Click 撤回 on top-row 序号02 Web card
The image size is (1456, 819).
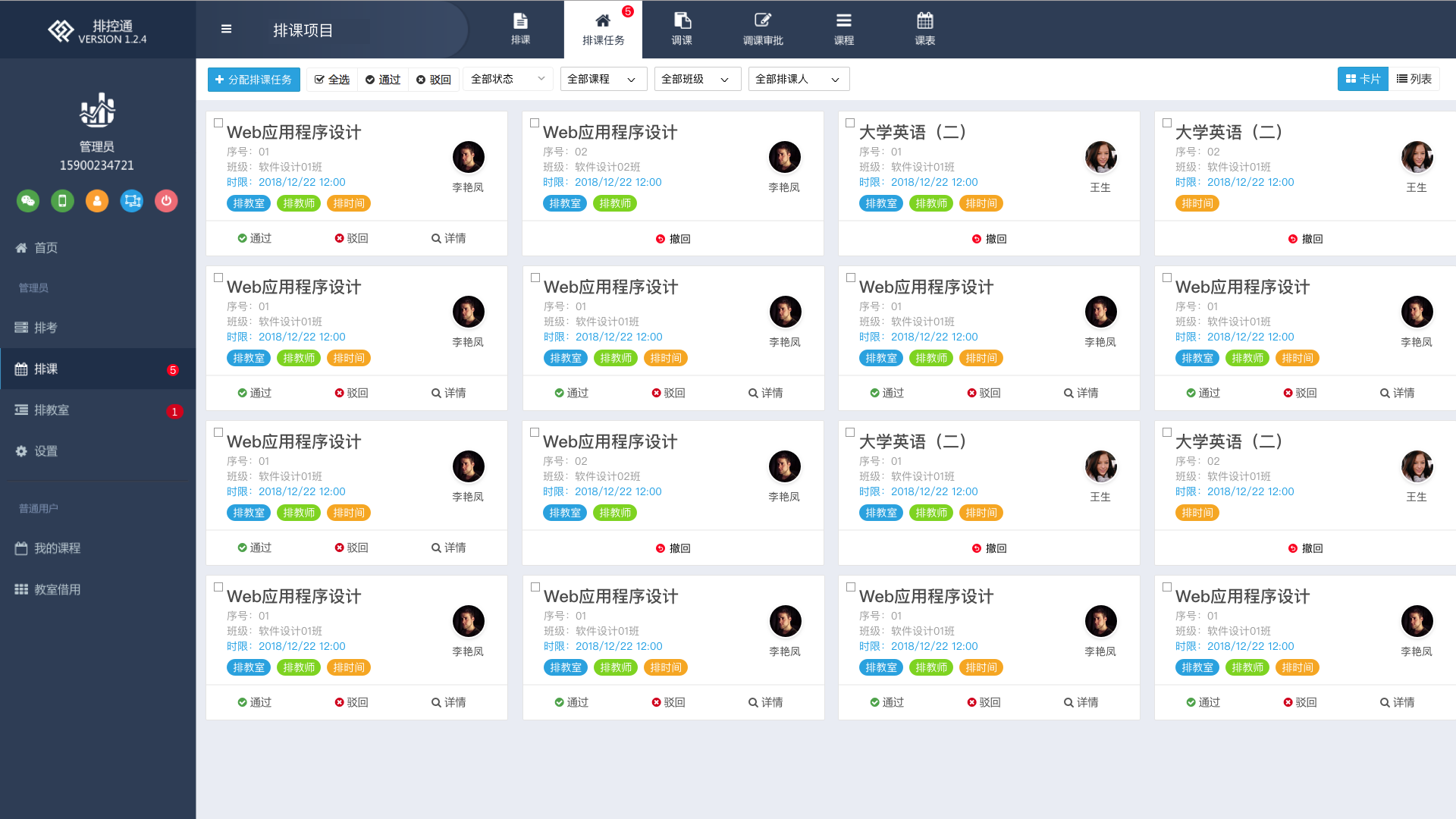[673, 239]
